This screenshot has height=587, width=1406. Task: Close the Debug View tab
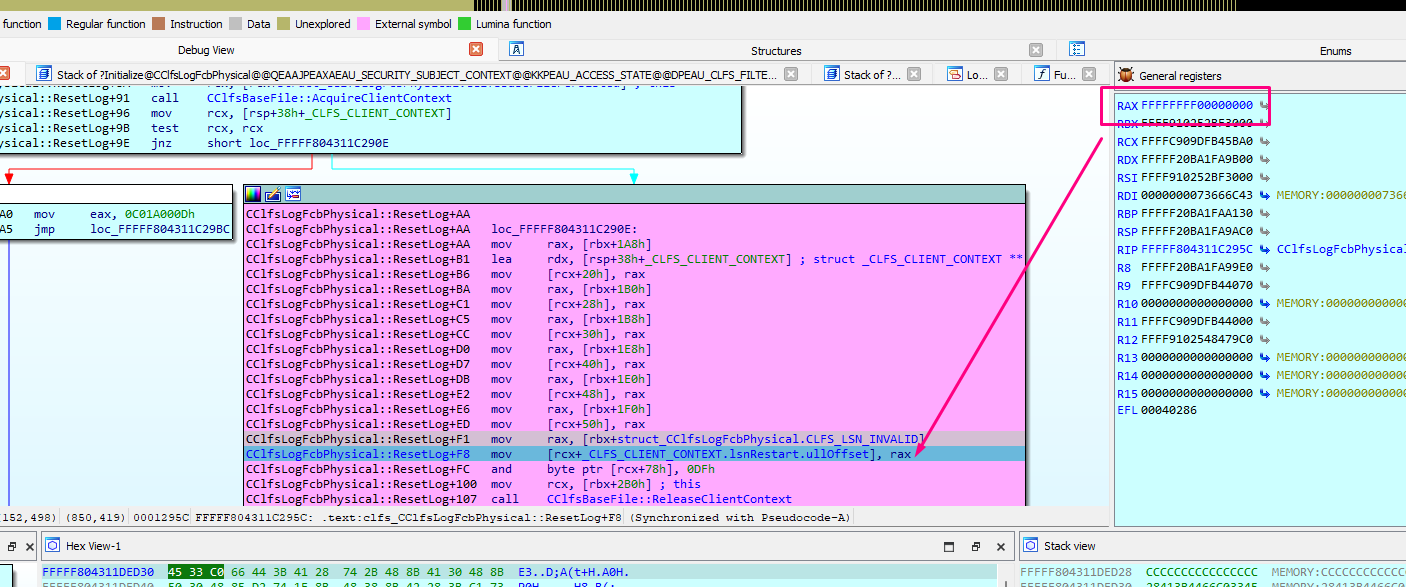coord(476,49)
